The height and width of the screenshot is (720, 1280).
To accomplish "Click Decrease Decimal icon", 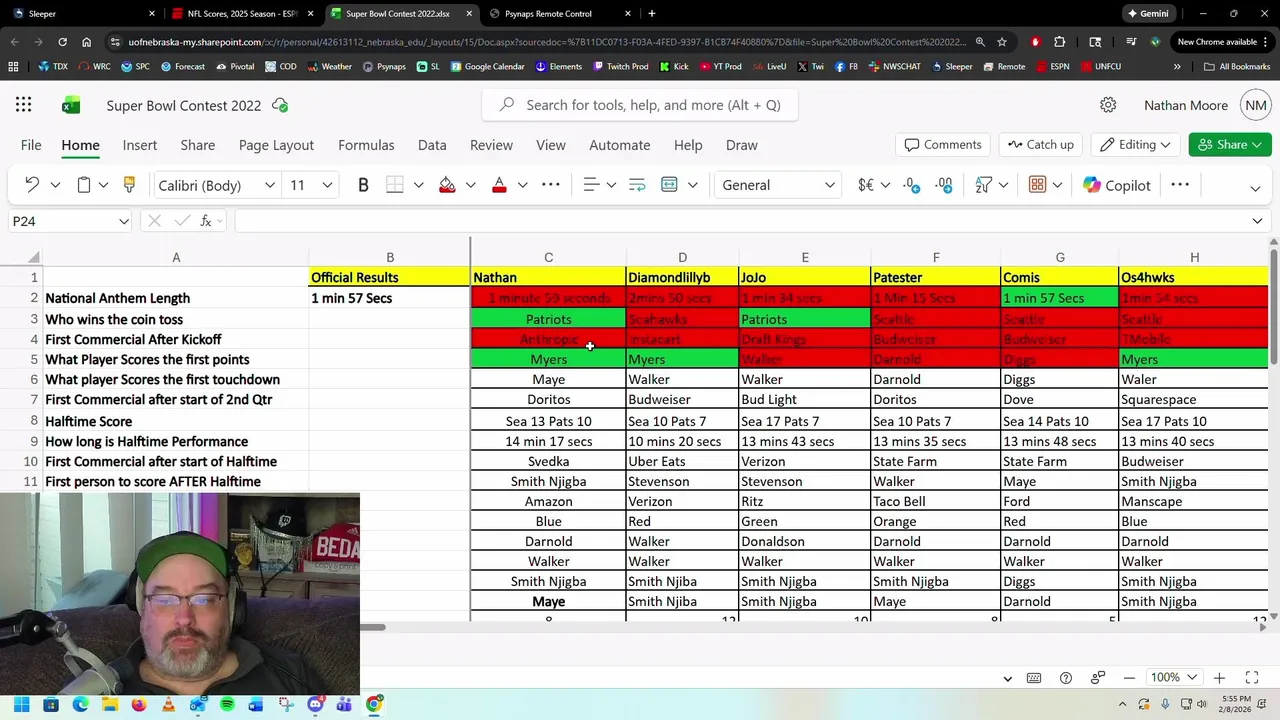I will [x=911, y=185].
